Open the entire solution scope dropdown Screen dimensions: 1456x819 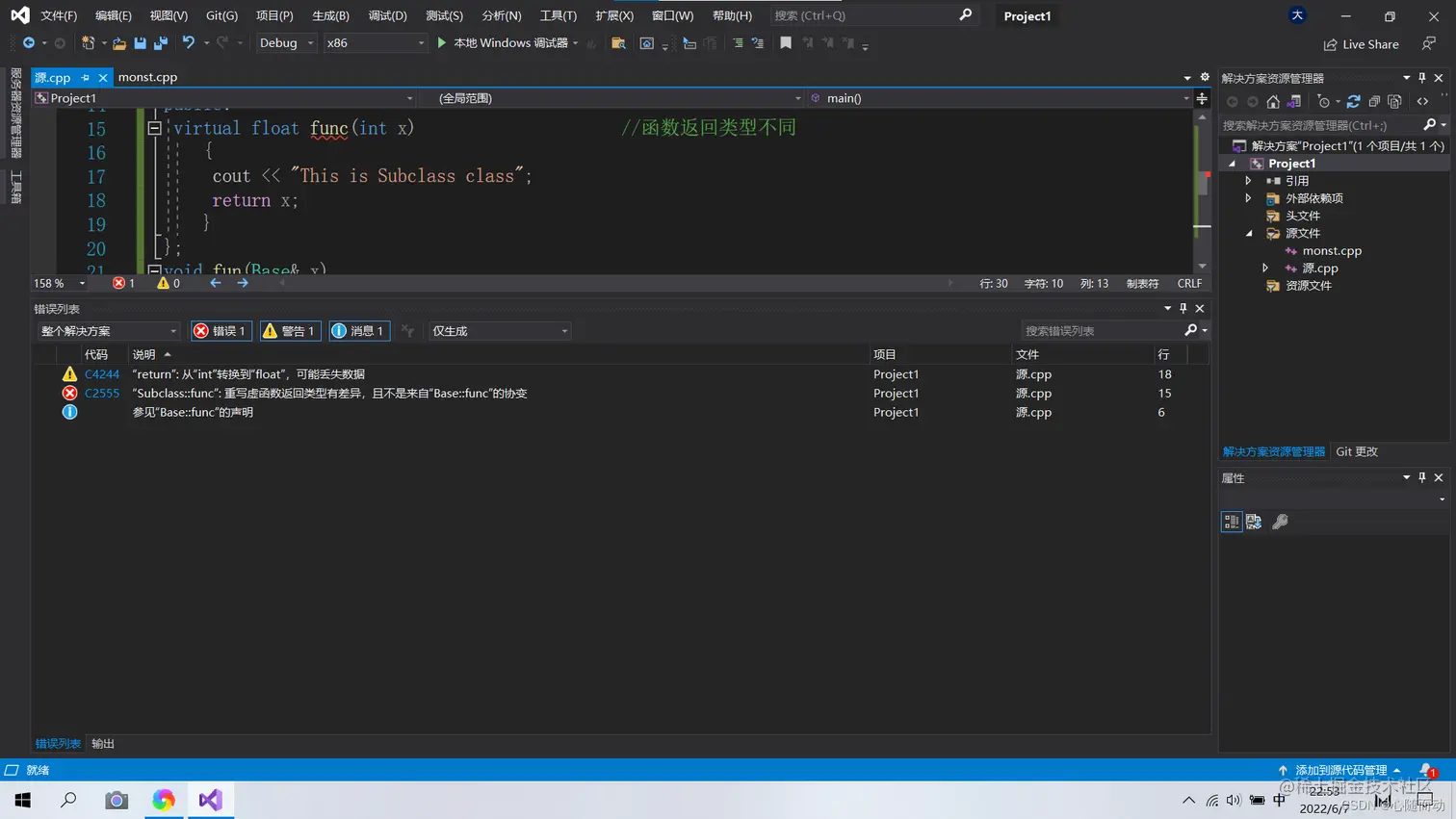coord(108,331)
